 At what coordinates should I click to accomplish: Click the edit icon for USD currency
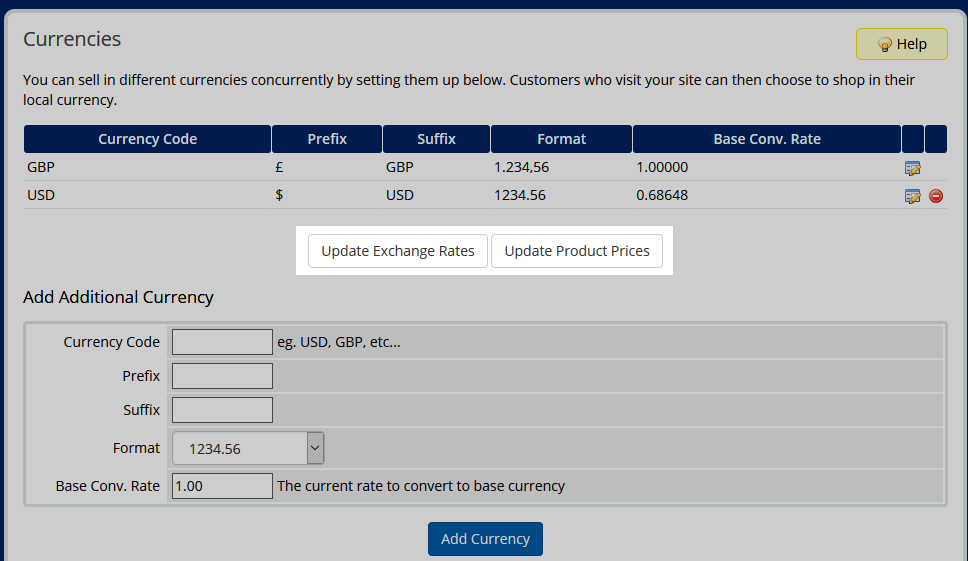click(912, 196)
